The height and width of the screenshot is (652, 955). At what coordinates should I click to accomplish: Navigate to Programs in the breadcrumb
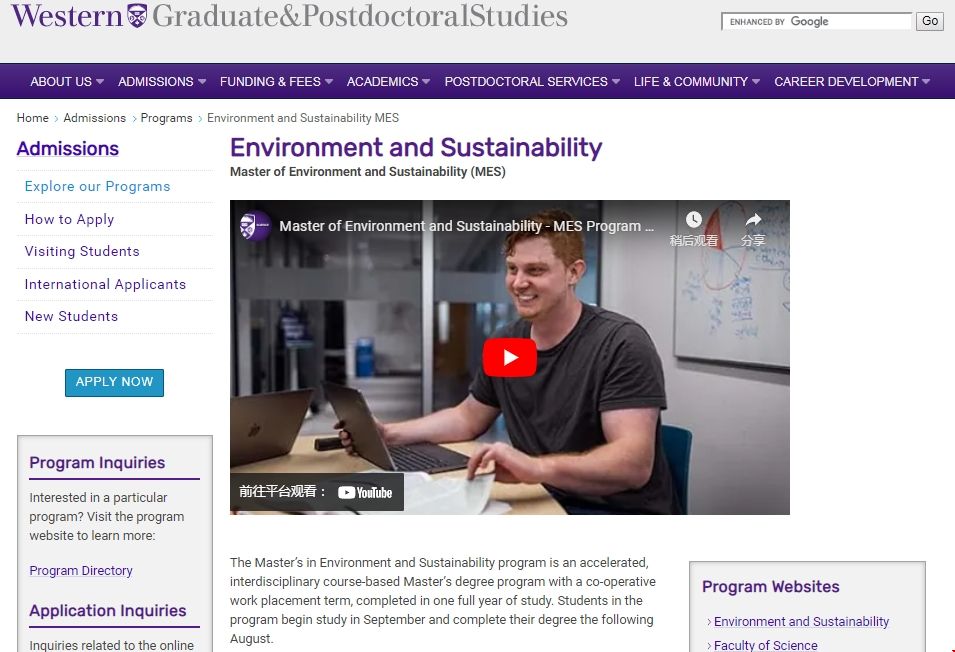pos(166,118)
